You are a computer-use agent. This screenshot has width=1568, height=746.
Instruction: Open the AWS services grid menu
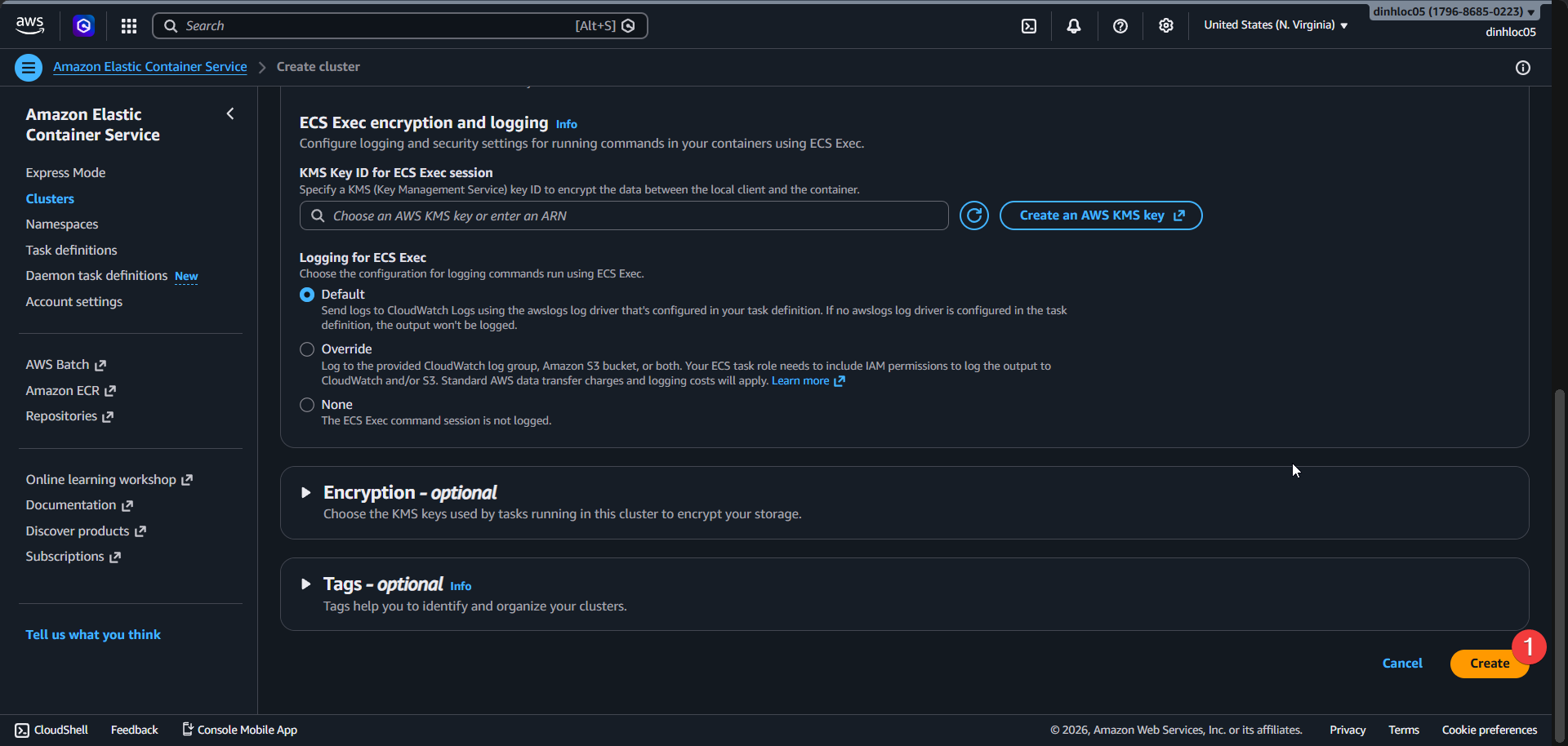coord(128,25)
